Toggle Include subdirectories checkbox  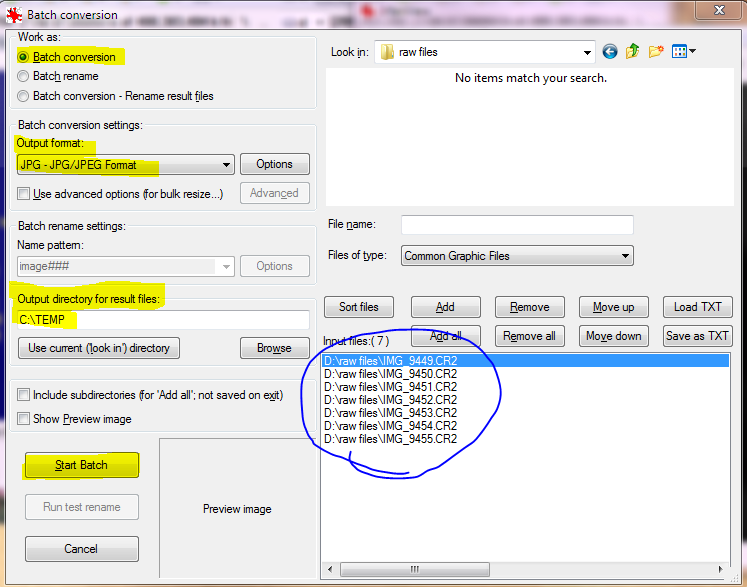(x=23, y=395)
